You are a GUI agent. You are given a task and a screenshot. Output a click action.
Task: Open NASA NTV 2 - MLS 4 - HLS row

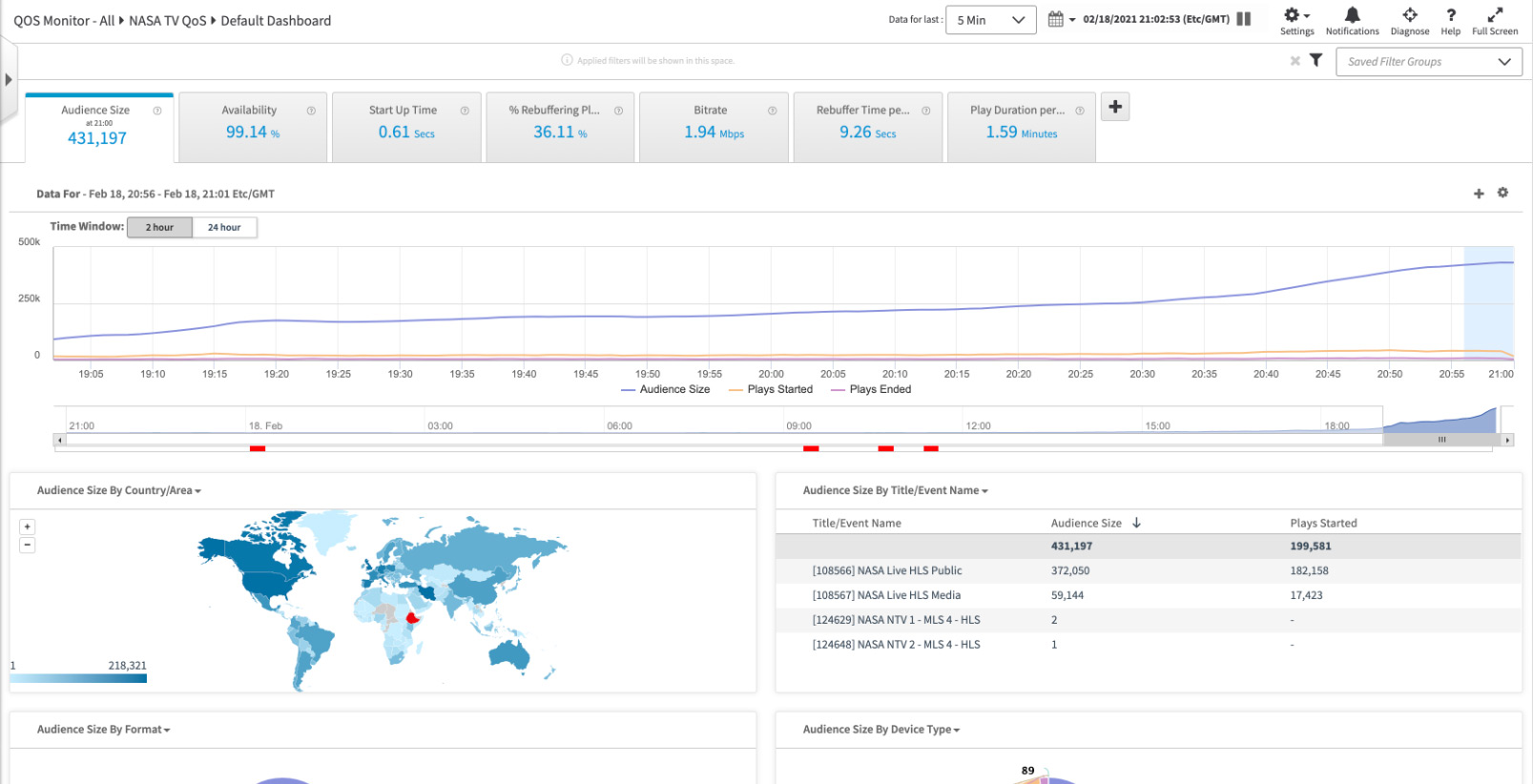(1148, 645)
